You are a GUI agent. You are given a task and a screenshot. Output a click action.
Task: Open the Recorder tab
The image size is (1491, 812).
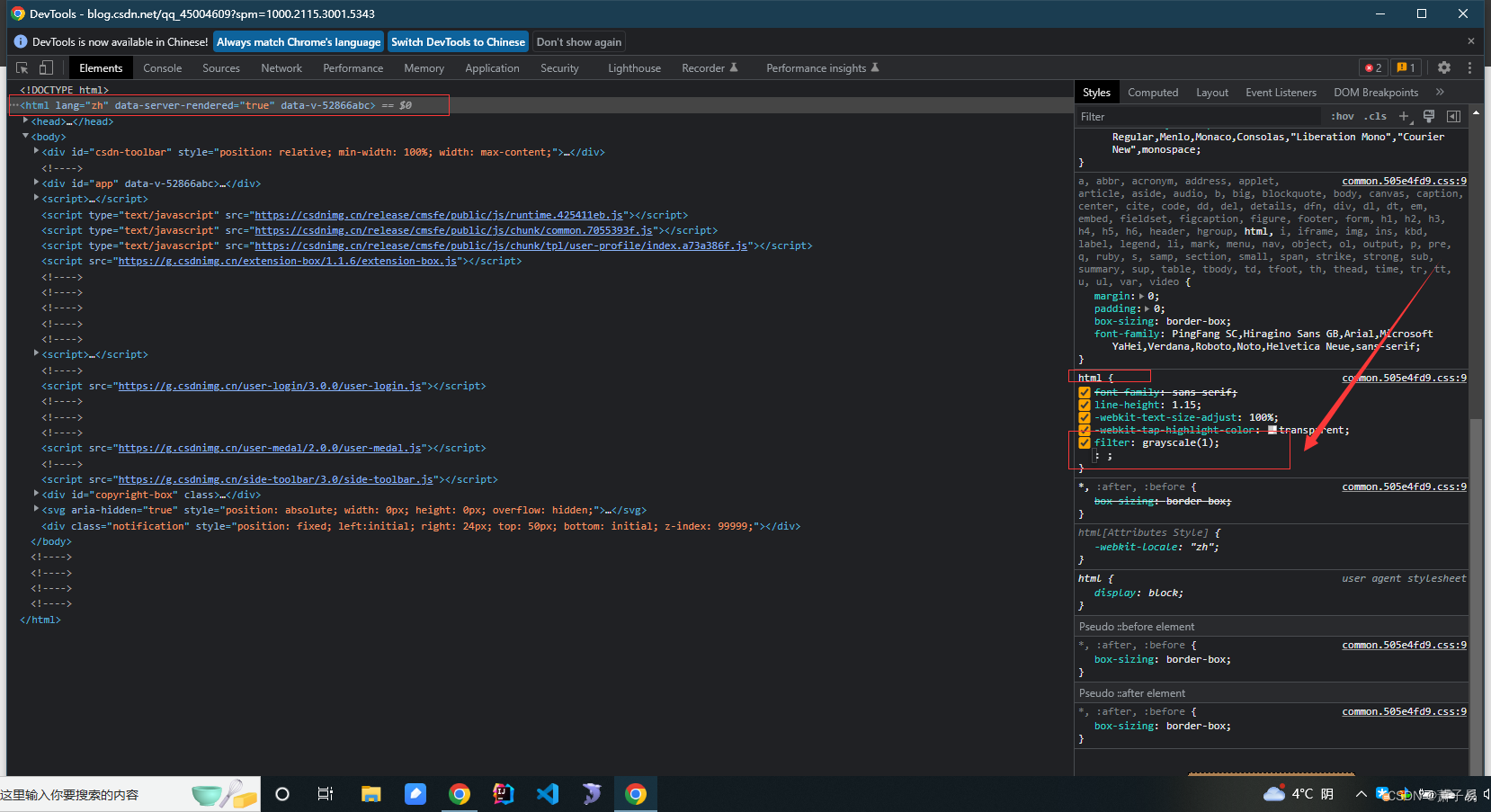(710, 67)
